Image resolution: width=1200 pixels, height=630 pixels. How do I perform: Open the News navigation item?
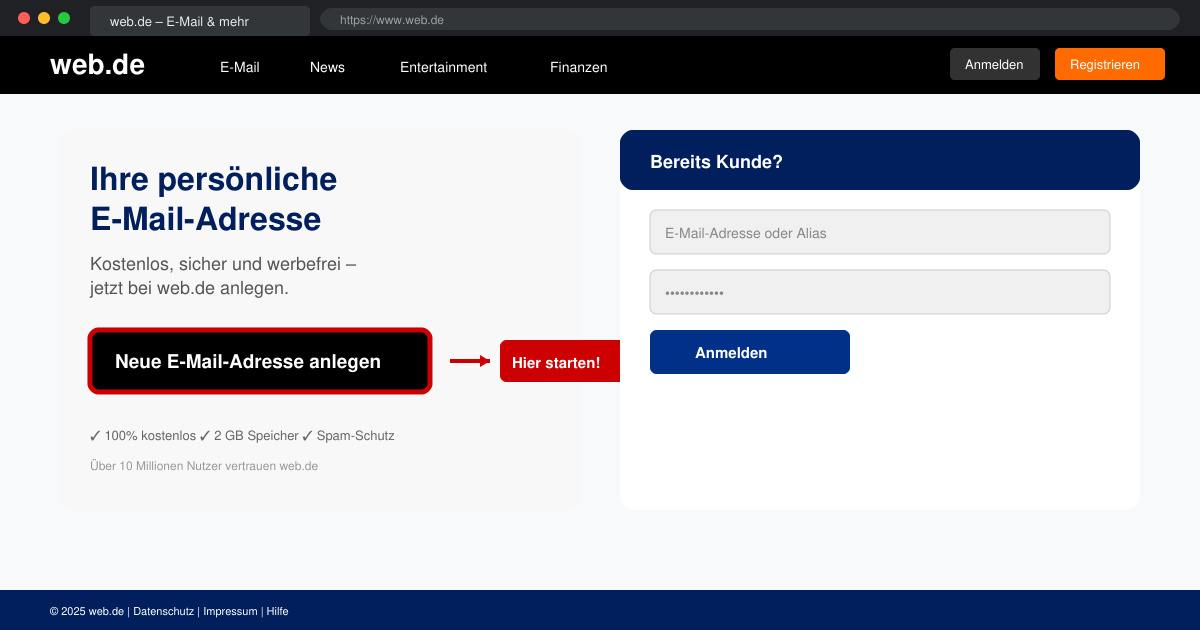tap(327, 67)
